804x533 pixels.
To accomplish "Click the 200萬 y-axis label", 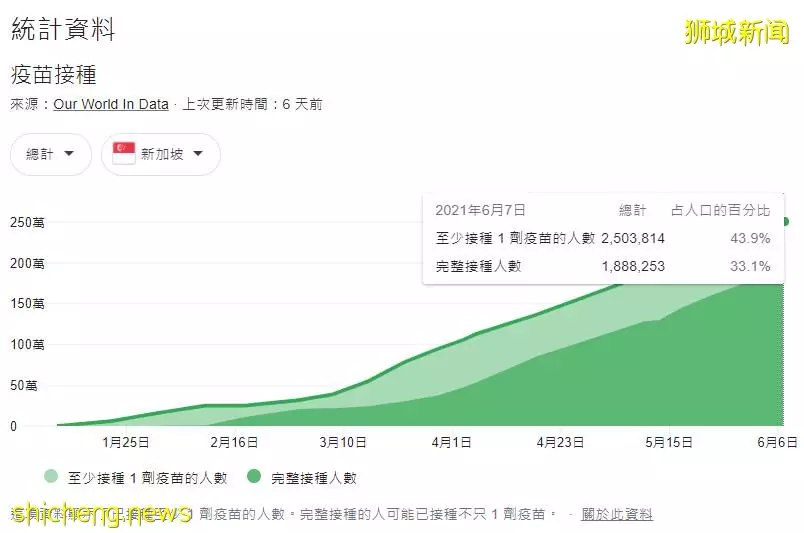I will pyautogui.click(x=27, y=263).
